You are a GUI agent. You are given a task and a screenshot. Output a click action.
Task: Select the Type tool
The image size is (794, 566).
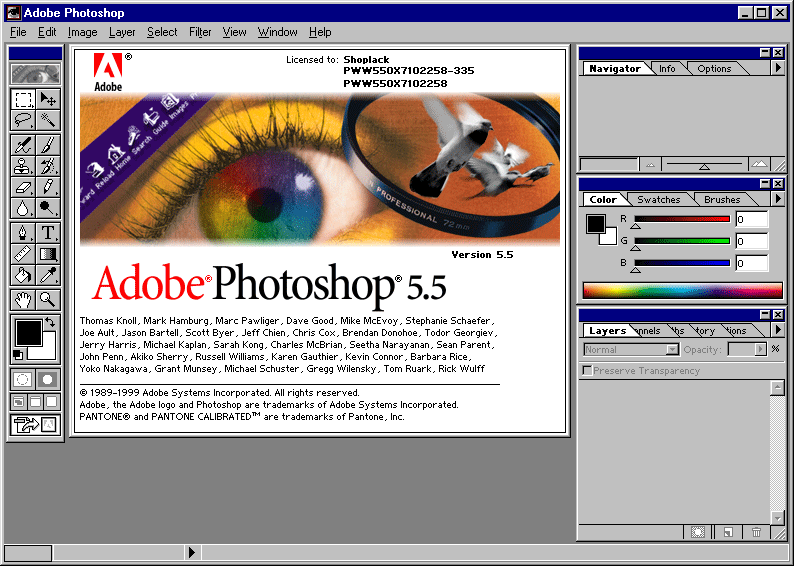click(x=48, y=233)
